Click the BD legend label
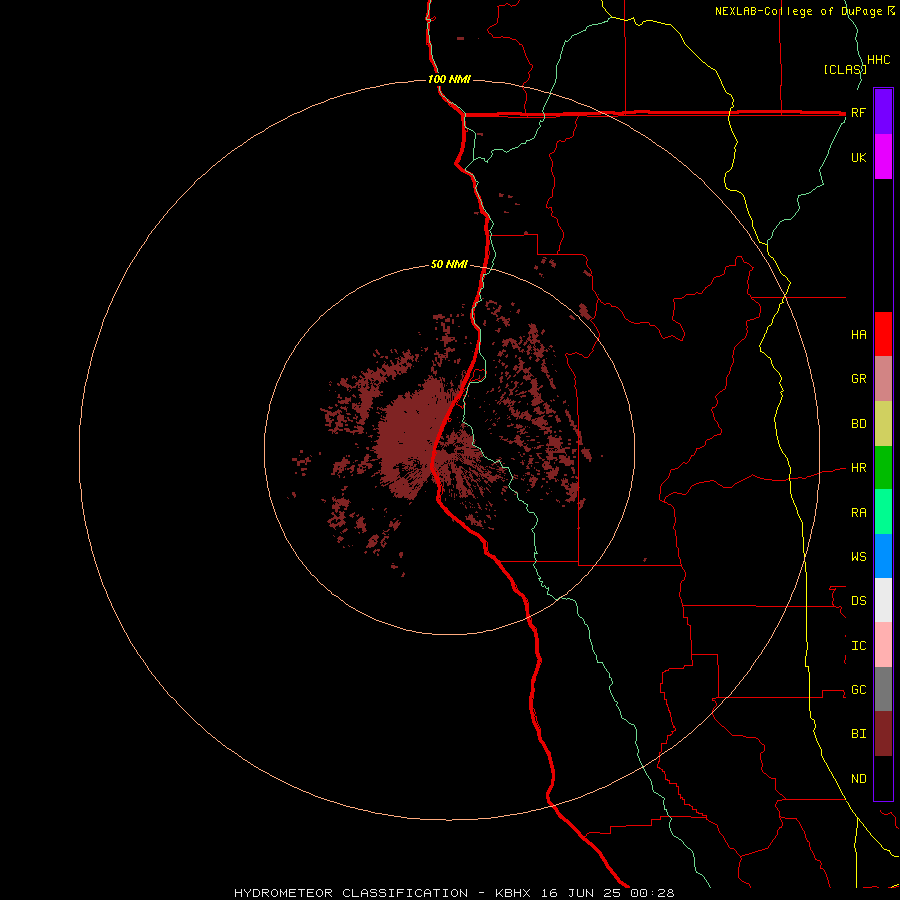The width and height of the screenshot is (900, 900). (x=858, y=424)
